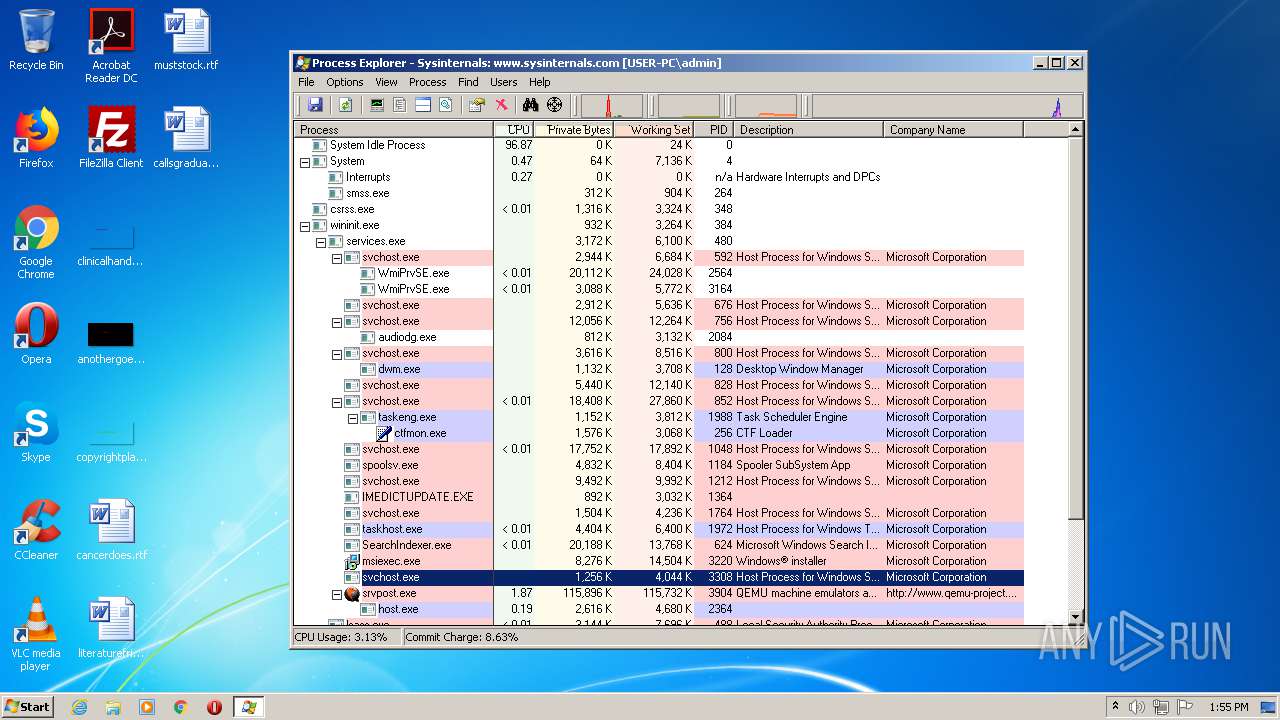The height and width of the screenshot is (720, 1280).
Task: Click the volume icon in system tray
Action: point(1137,707)
